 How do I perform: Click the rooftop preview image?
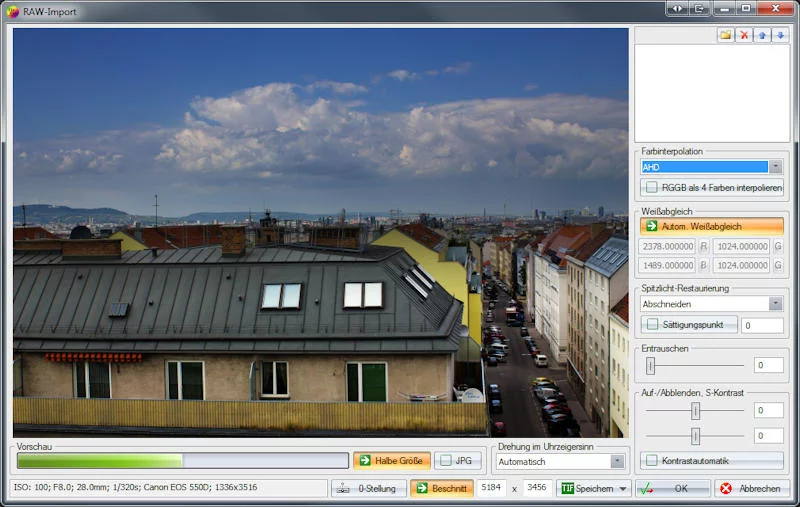point(320,232)
